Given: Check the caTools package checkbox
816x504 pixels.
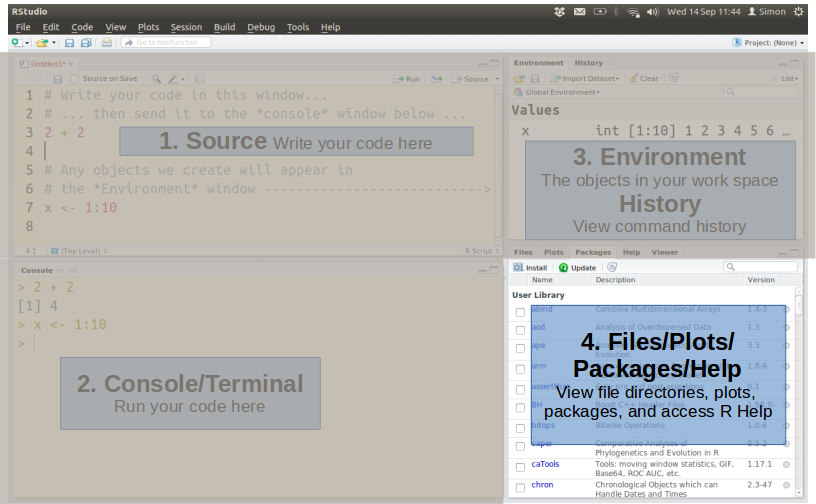Looking at the screenshot, I should pos(520,467).
